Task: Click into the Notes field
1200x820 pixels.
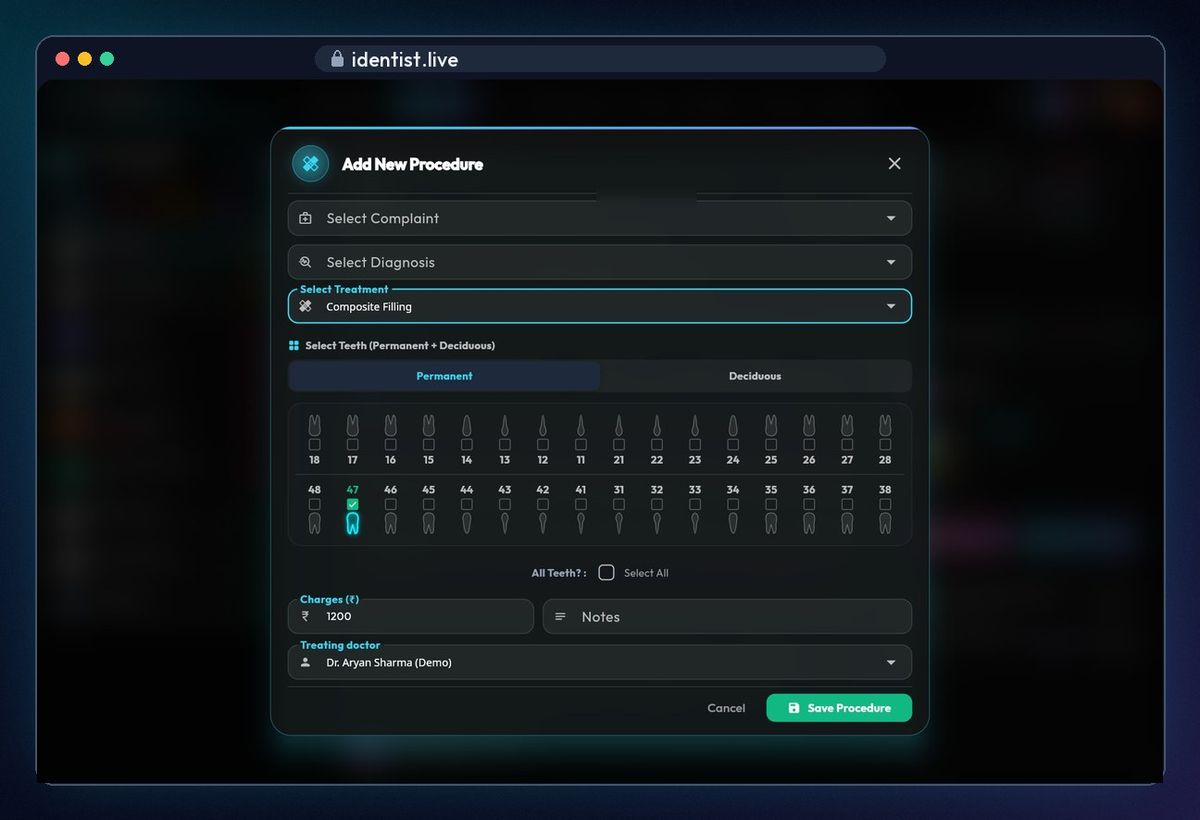Action: 727,617
